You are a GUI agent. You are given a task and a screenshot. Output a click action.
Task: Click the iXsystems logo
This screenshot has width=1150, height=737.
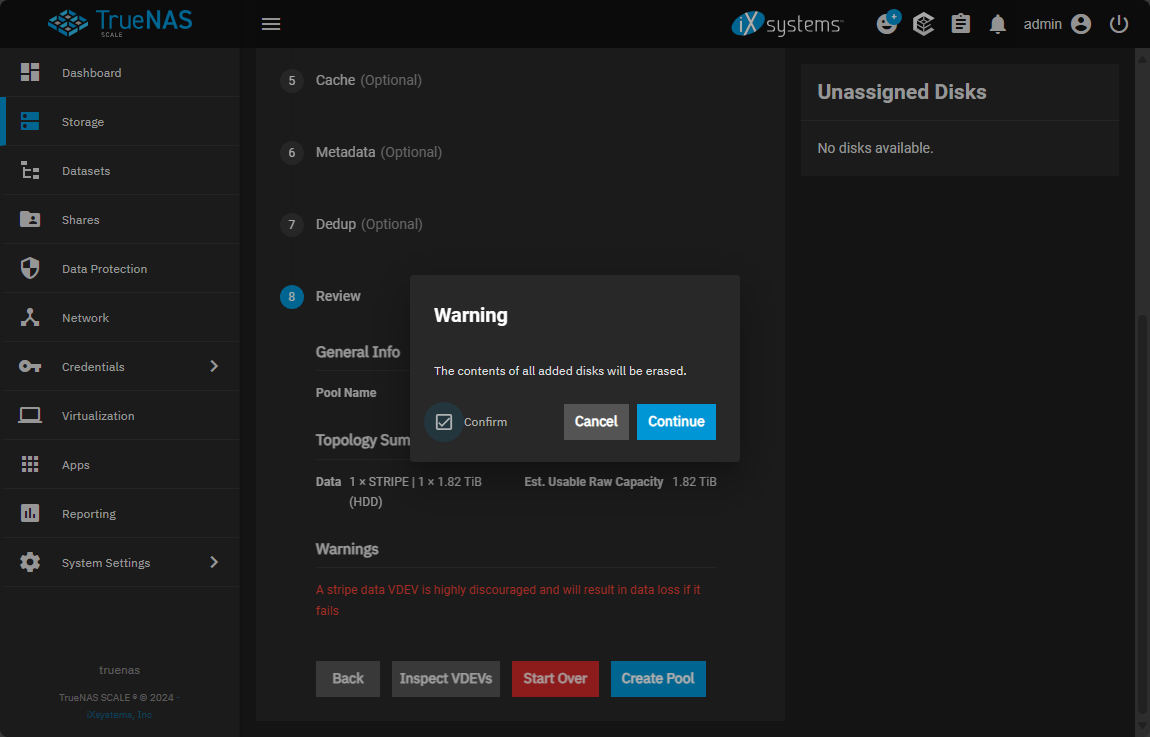coord(787,24)
